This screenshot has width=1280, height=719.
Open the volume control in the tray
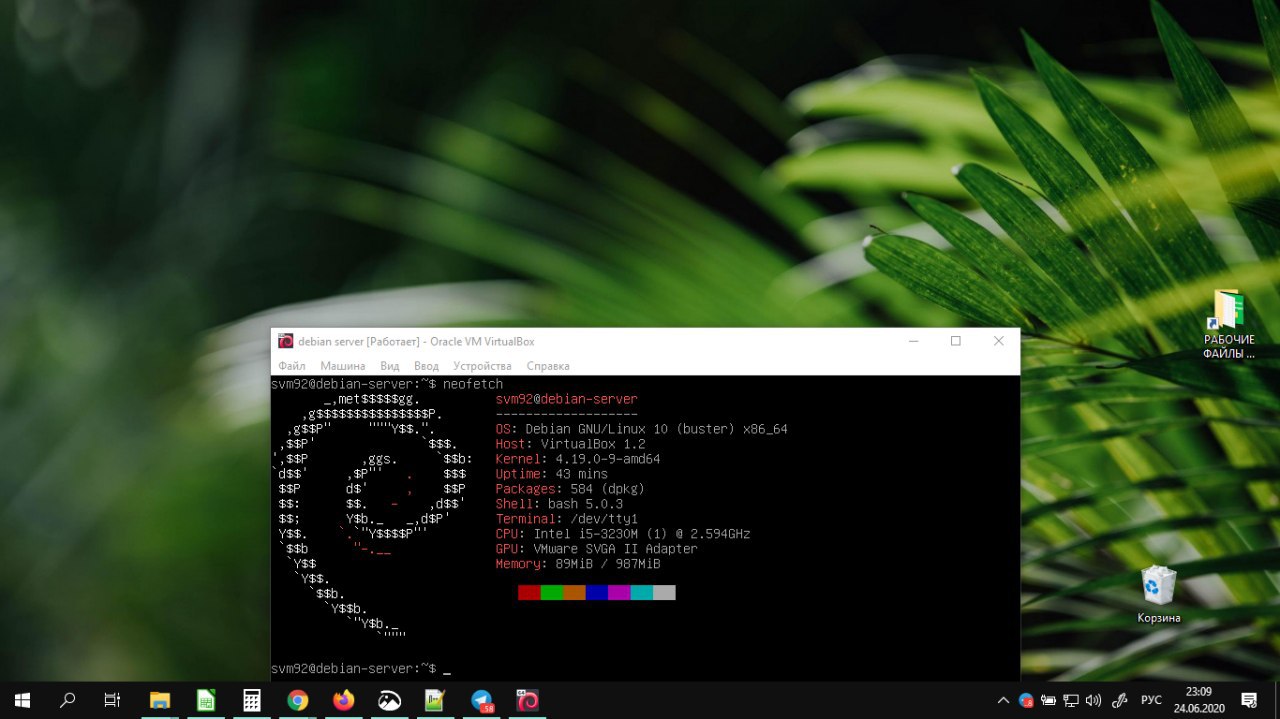[x=1093, y=700]
